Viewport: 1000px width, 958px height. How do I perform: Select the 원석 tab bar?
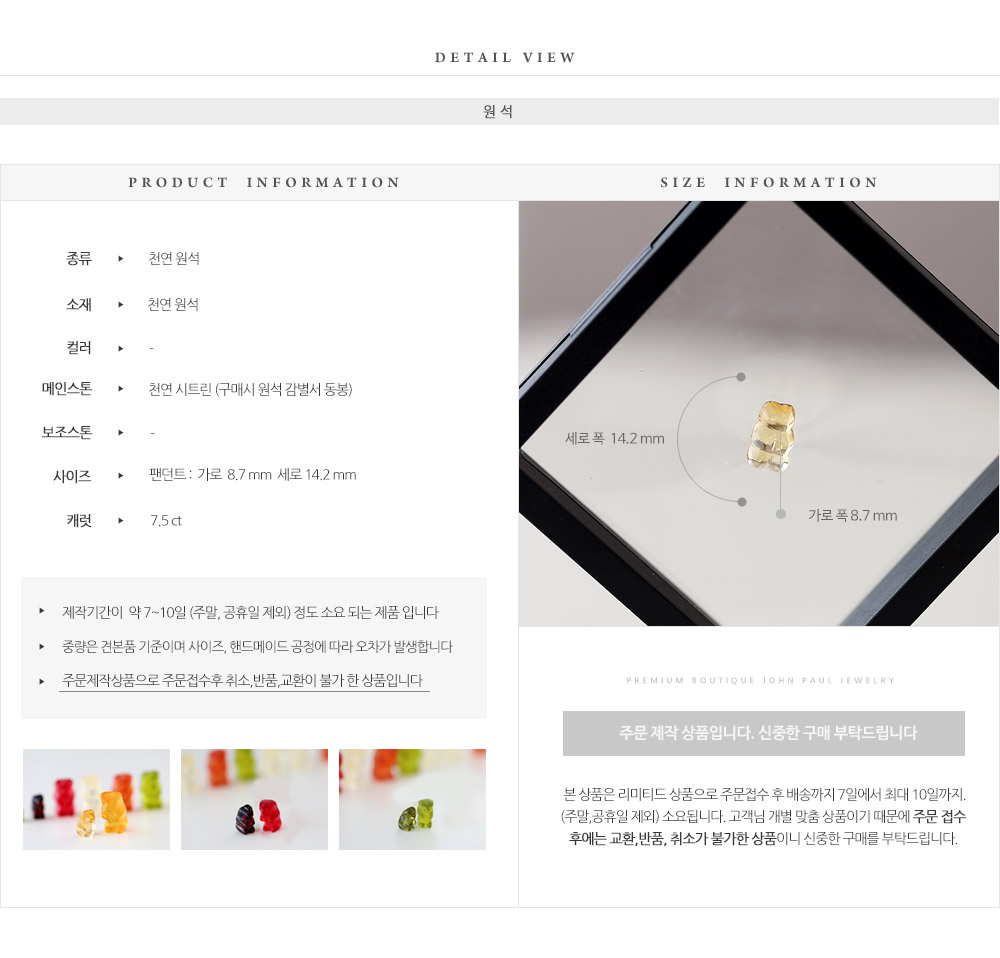tap(499, 112)
